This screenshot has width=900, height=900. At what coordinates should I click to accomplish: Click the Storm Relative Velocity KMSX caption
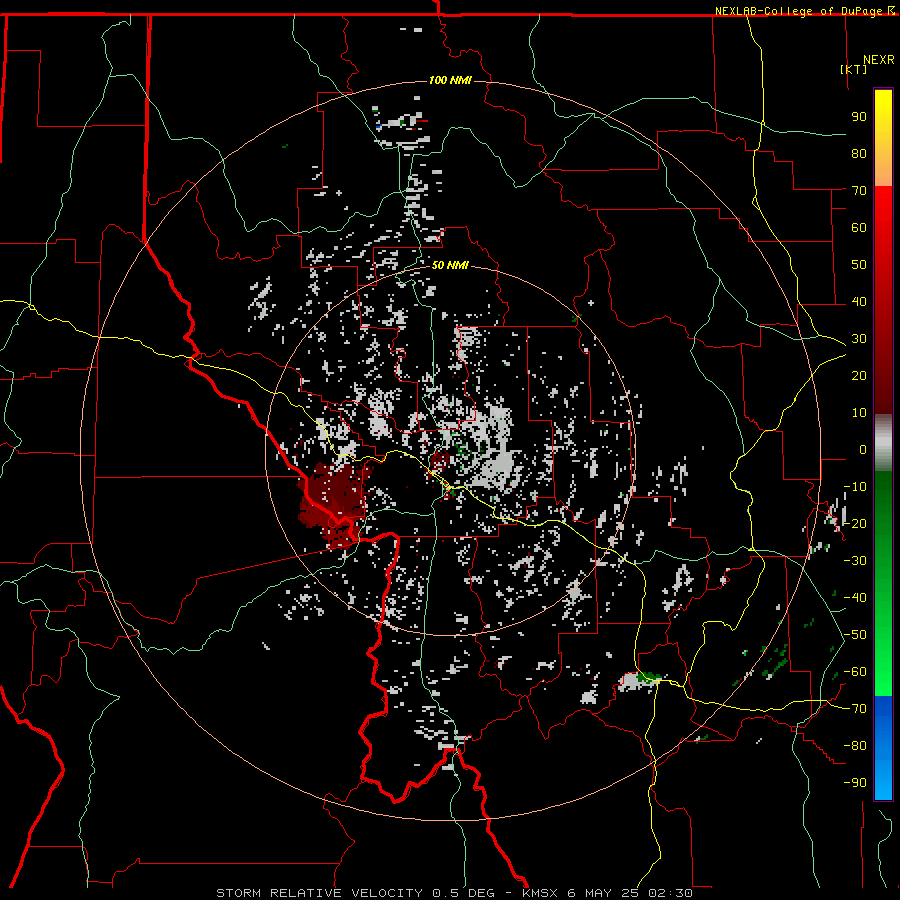coord(454,893)
